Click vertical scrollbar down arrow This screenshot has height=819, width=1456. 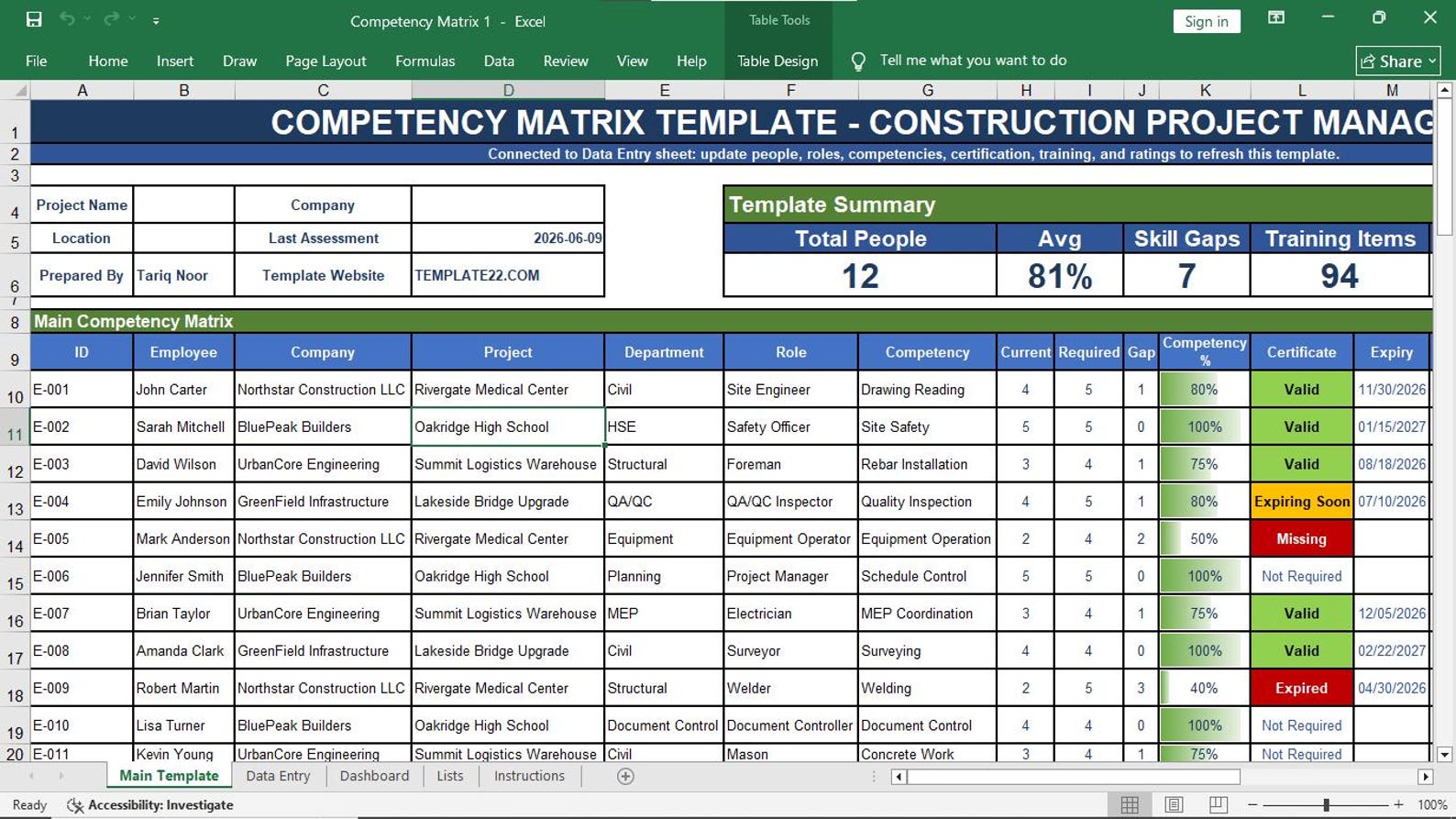(x=1444, y=755)
